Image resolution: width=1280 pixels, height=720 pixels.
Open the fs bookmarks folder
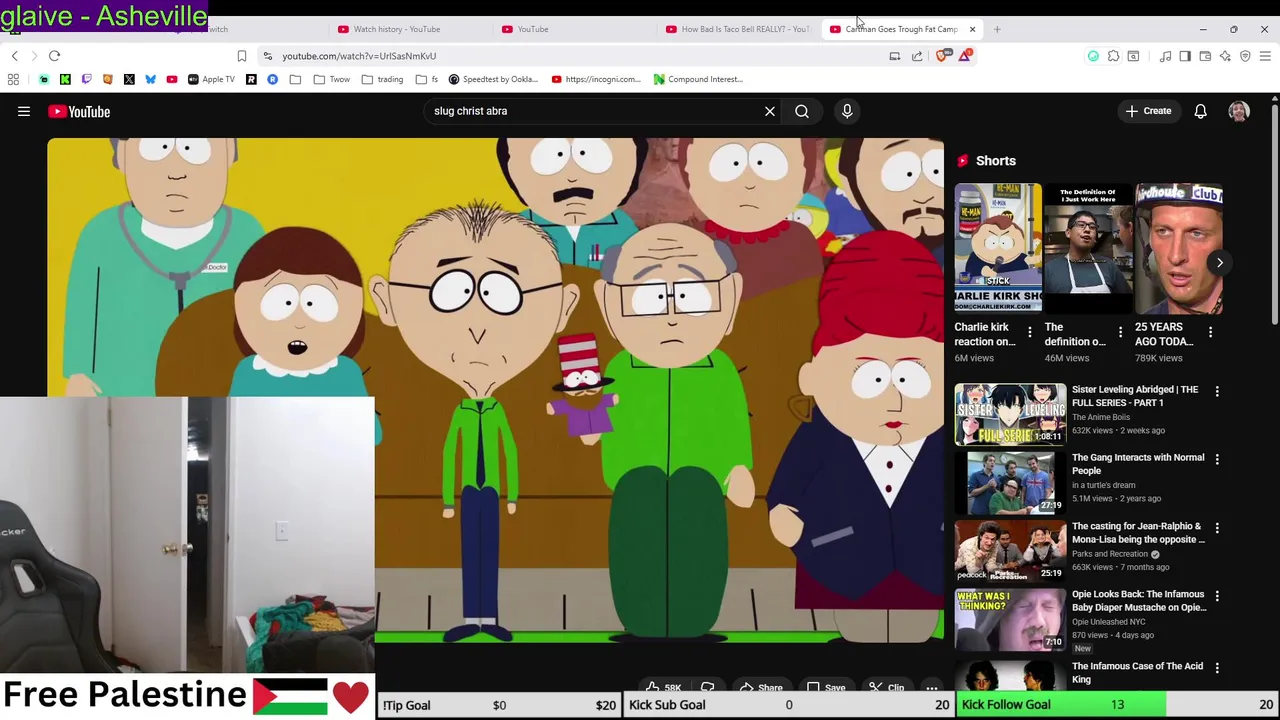(x=427, y=79)
